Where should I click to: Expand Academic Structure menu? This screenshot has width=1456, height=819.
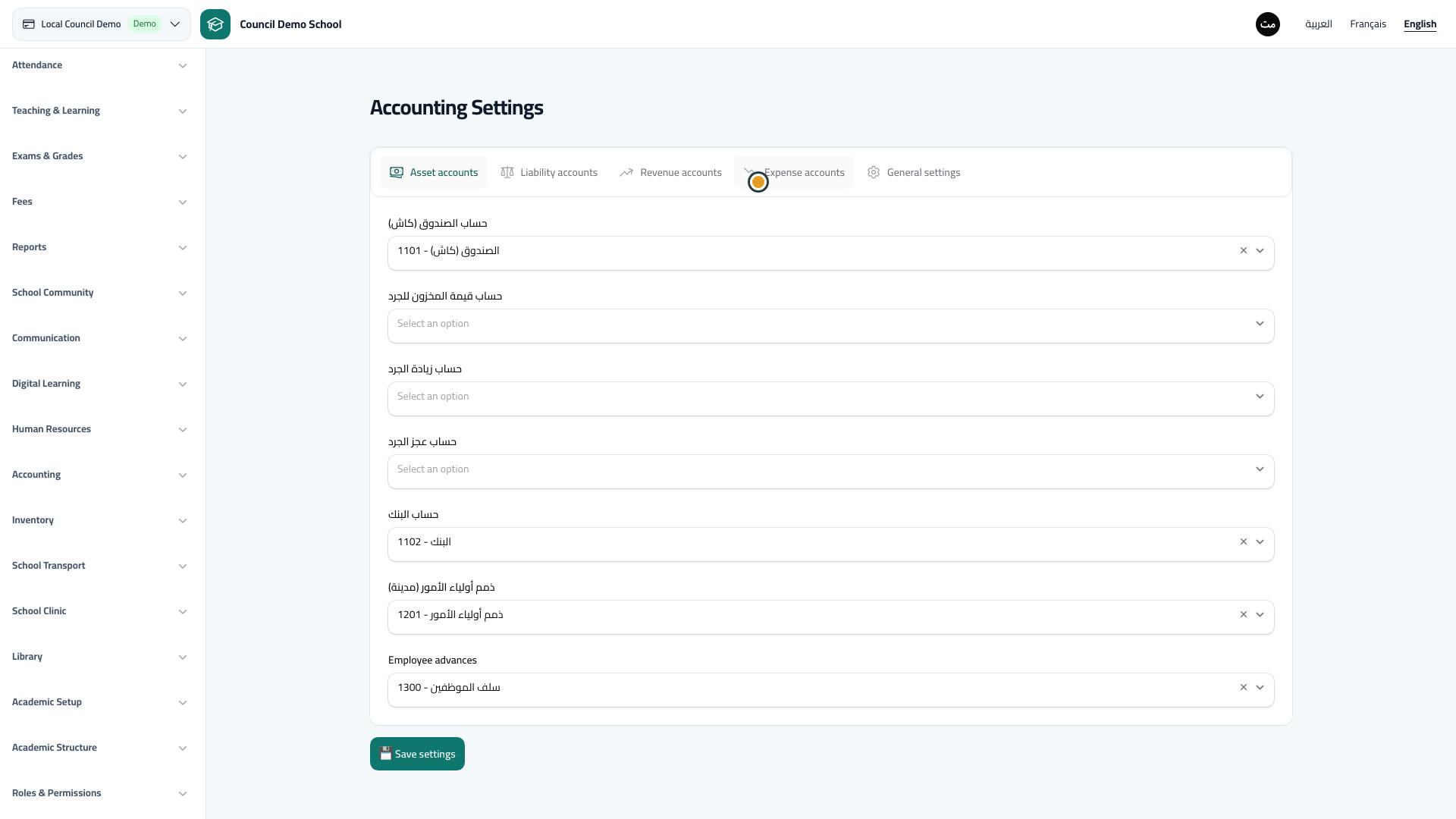pos(99,748)
